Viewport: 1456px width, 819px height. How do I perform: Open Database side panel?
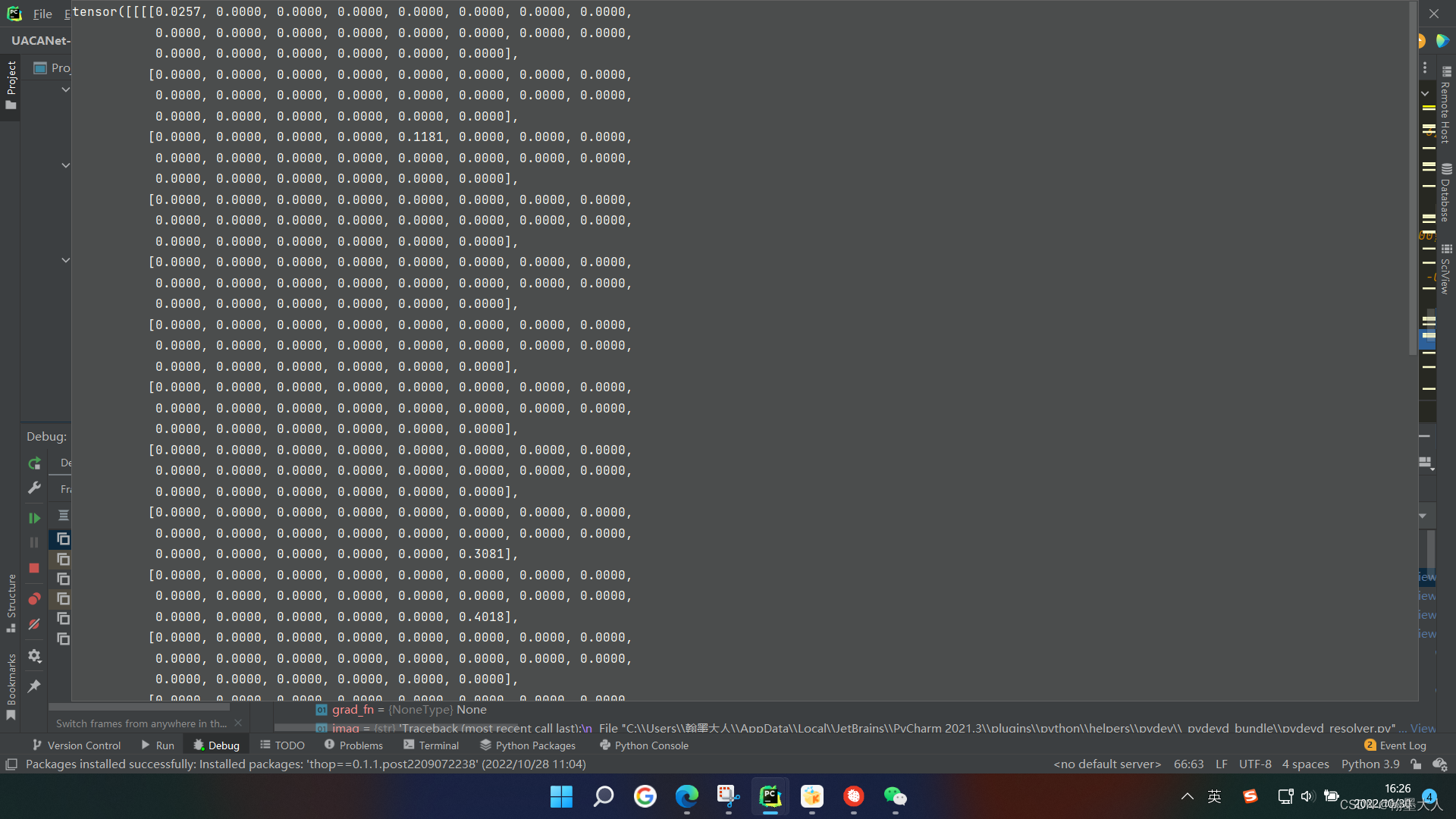pos(1446,193)
